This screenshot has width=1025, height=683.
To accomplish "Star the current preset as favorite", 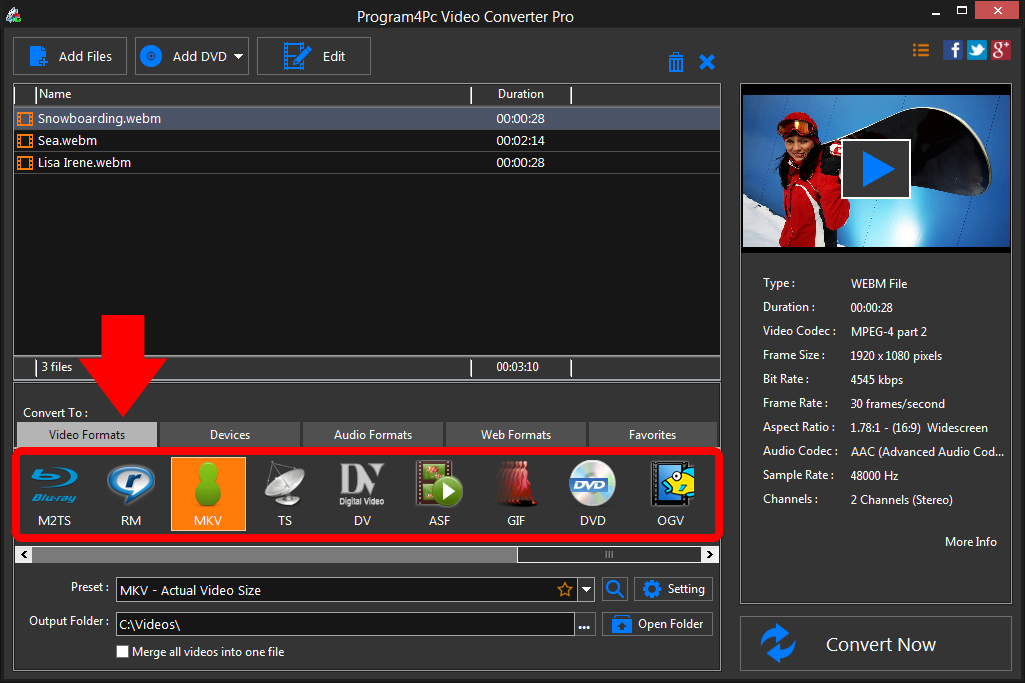I will click(x=565, y=589).
